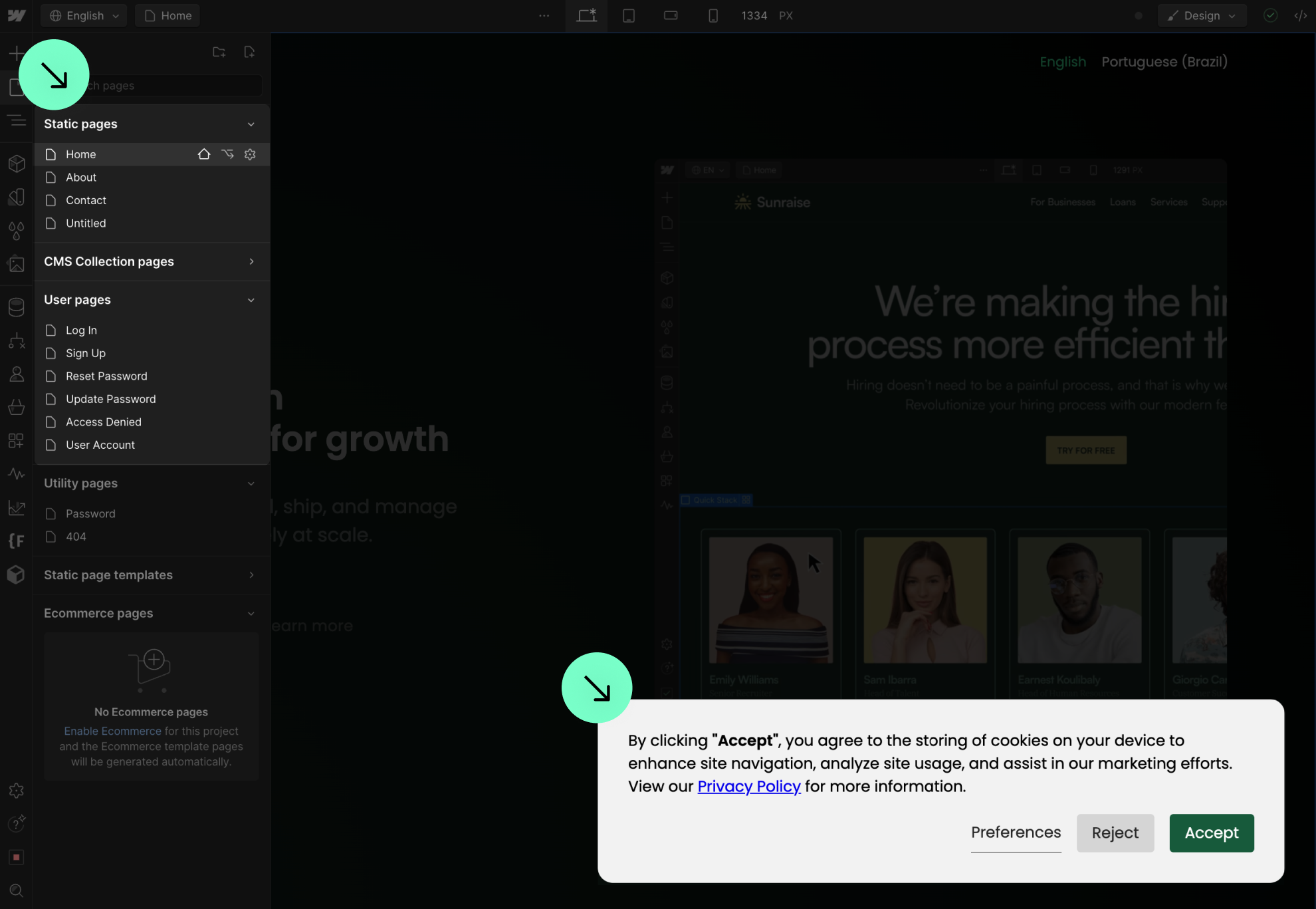Open the Help and feedback icon
The height and width of the screenshot is (909, 1316).
[17, 824]
